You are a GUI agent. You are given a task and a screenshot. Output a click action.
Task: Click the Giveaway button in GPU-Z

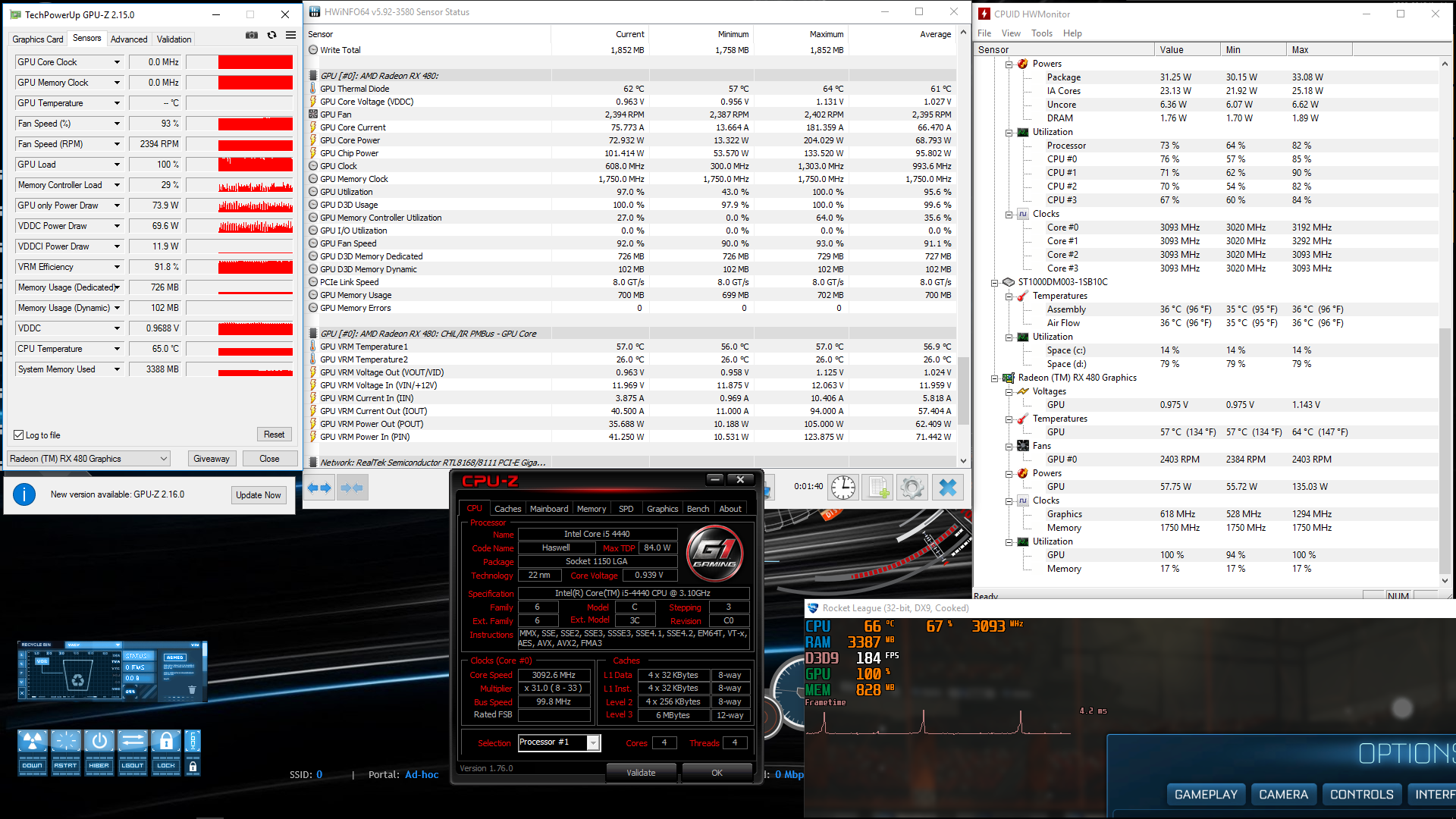tap(212, 459)
